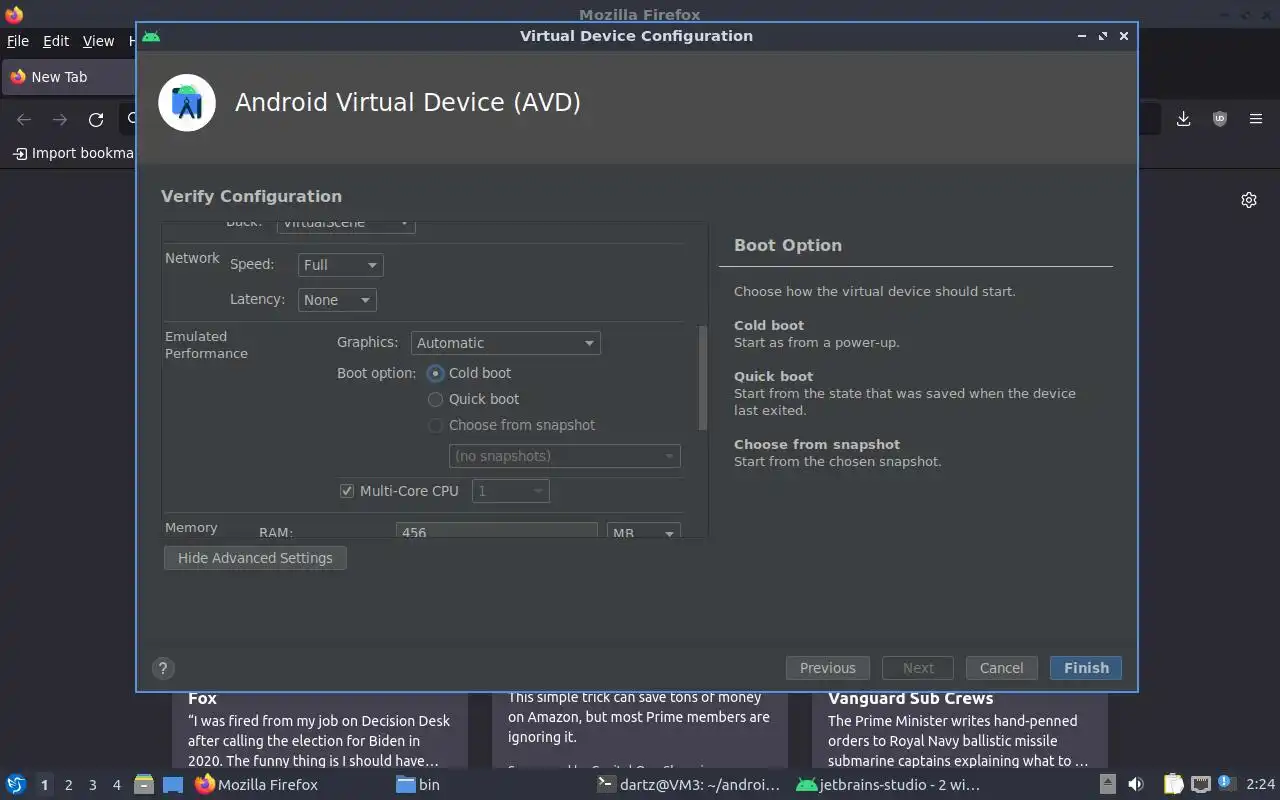Open the Graphics dropdown
This screenshot has width=1280, height=800.
(x=505, y=343)
